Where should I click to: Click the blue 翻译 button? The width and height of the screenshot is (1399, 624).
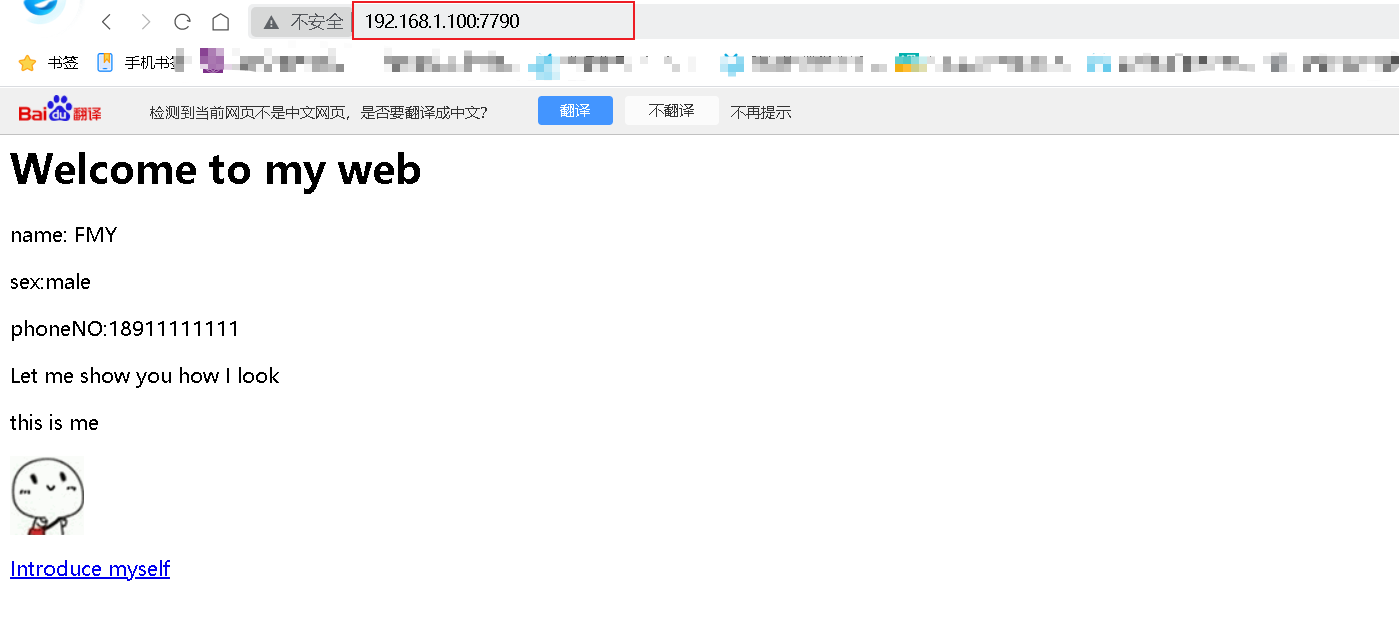pos(575,111)
